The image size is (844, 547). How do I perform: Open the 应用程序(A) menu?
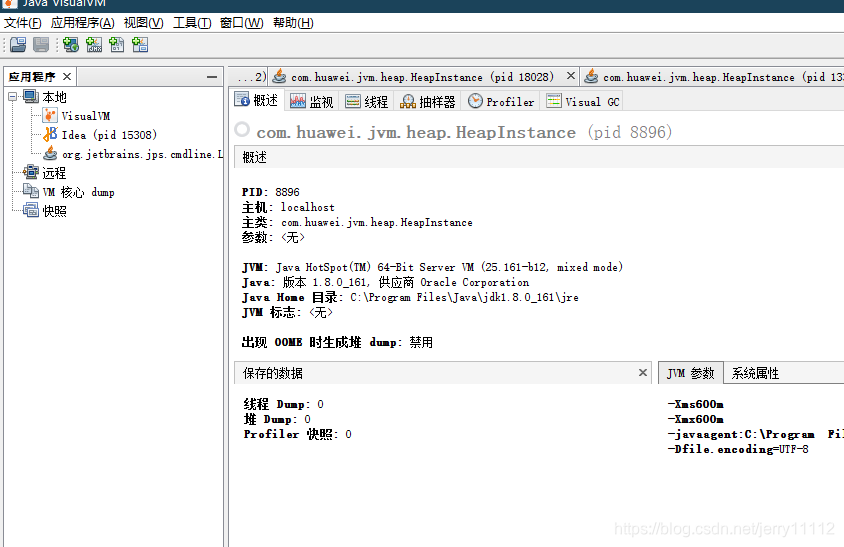82,23
